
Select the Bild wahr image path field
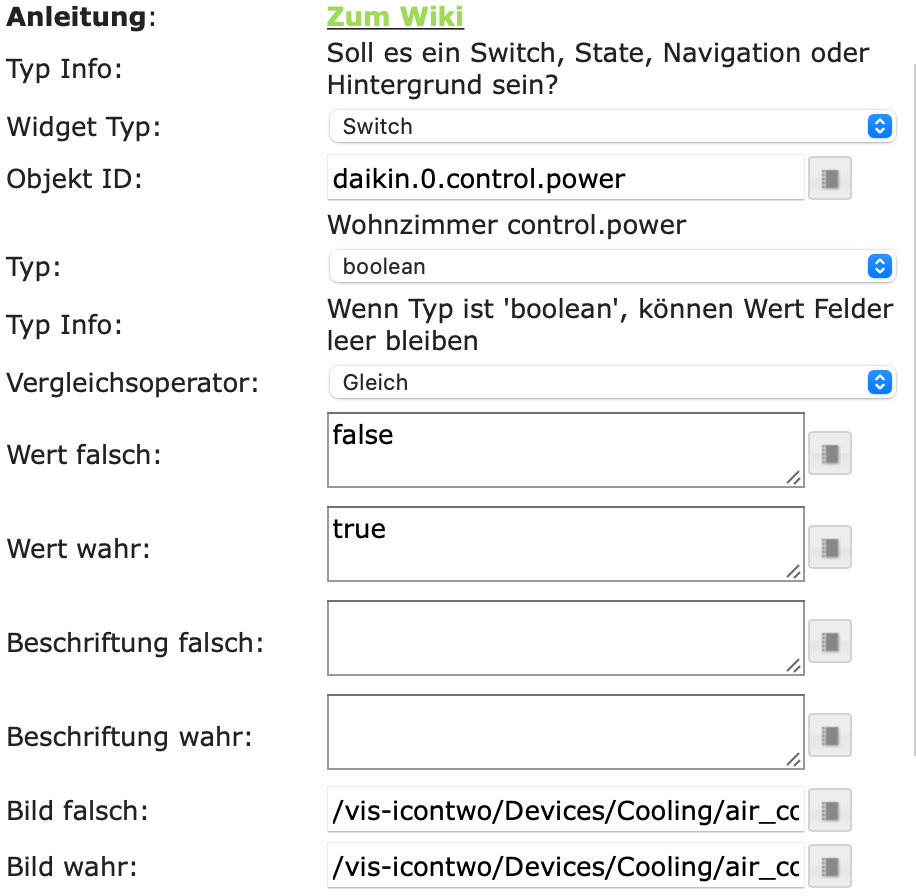[565, 865]
